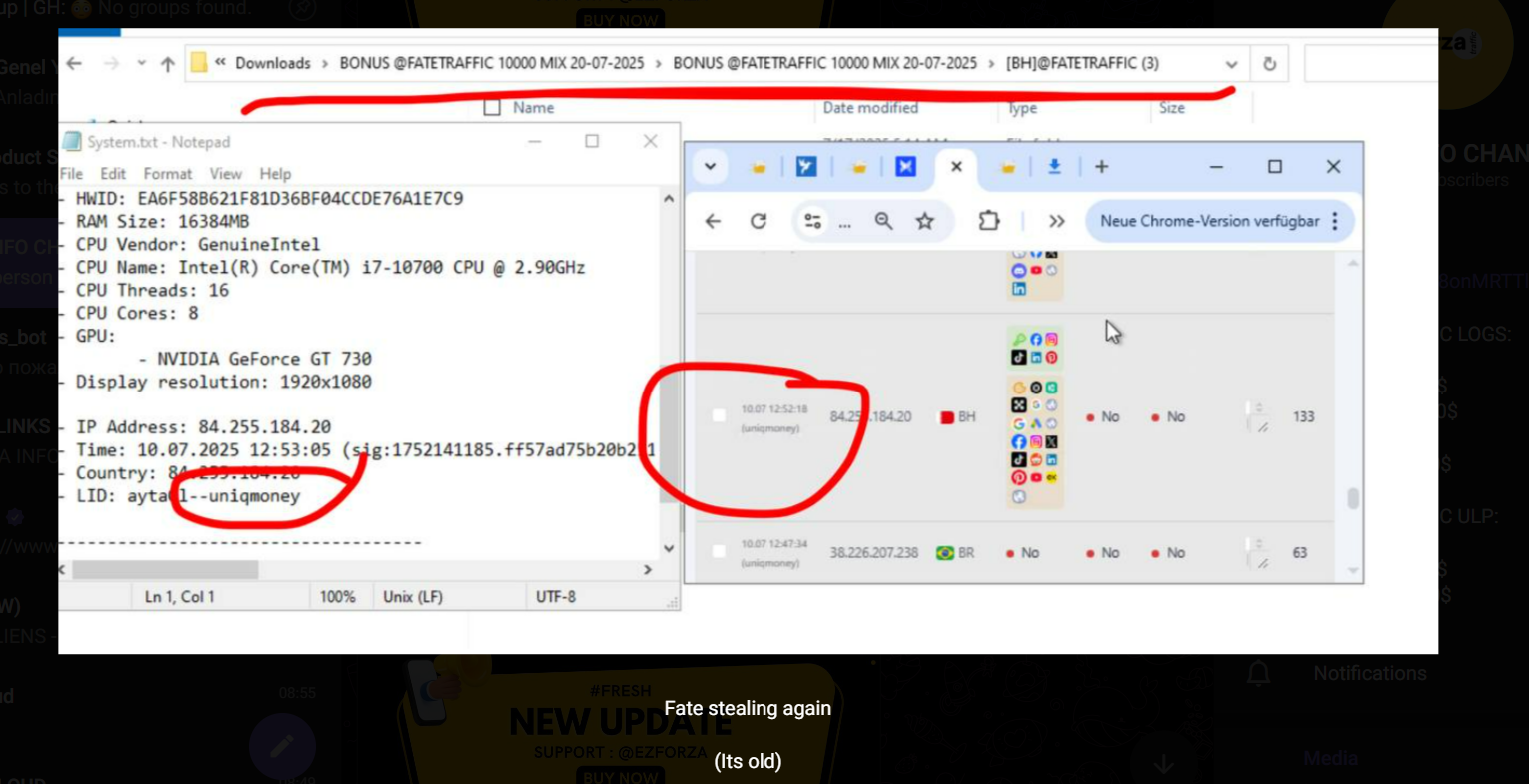
Task: Open address bar history dropdown
Action: (x=1231, y=64)
